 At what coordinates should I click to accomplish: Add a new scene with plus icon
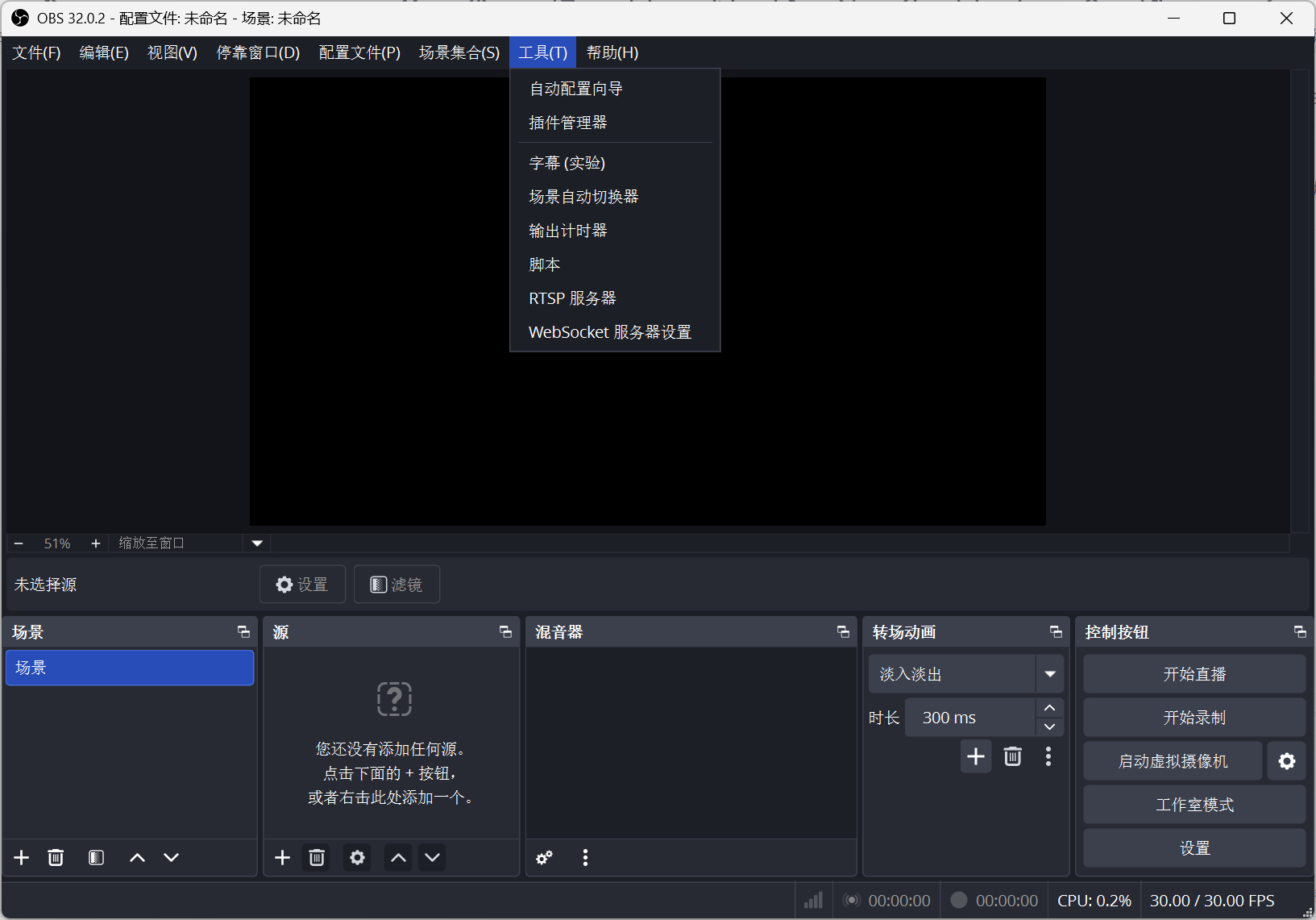(20, 857)
